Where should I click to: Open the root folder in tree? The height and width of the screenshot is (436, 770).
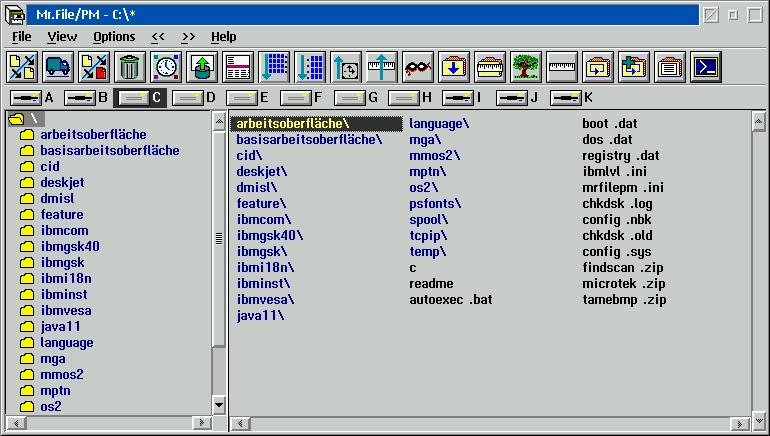point(22,119)
